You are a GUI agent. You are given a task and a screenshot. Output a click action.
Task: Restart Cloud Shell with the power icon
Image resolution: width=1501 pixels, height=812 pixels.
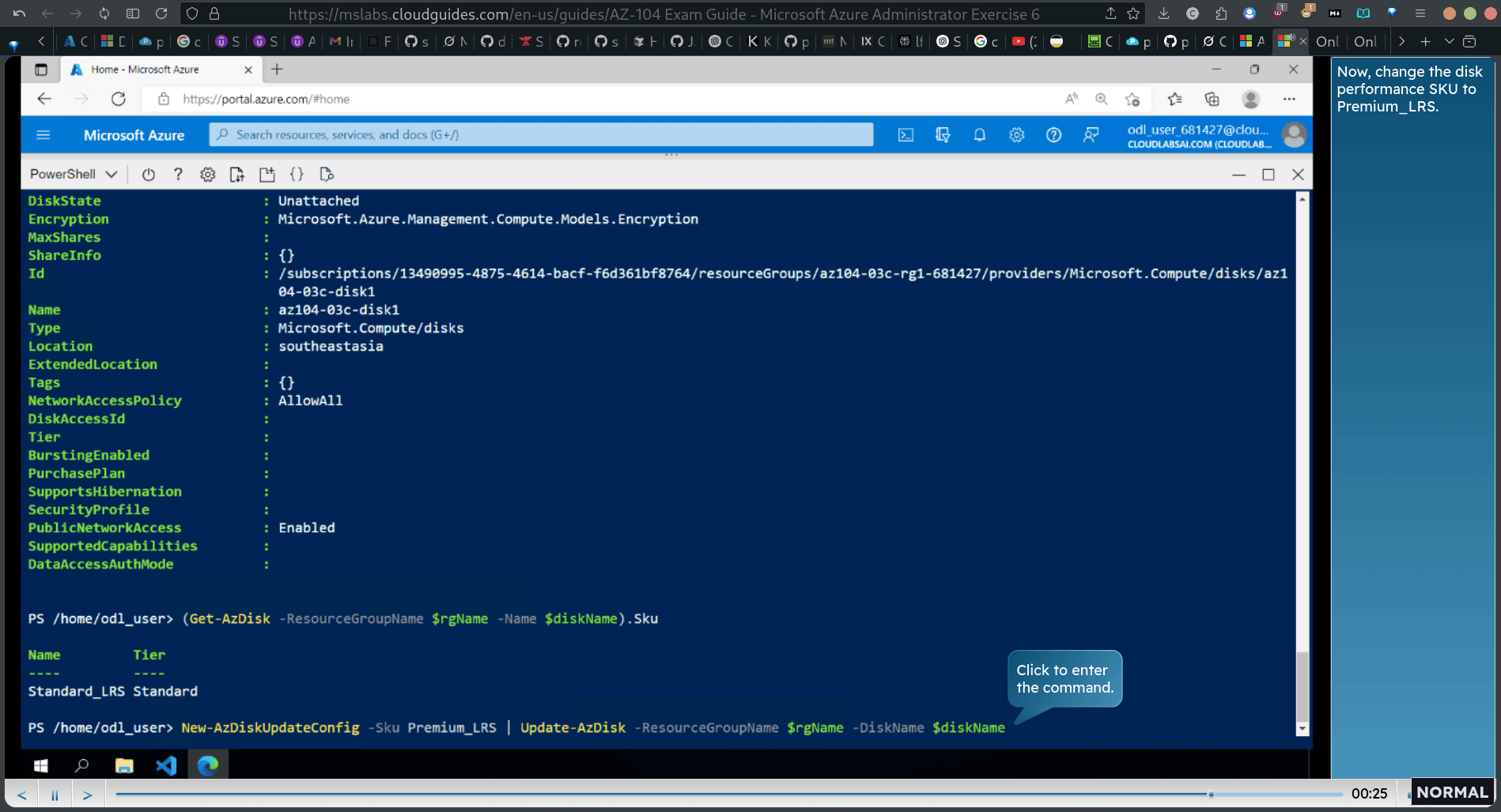coord(148,175)
